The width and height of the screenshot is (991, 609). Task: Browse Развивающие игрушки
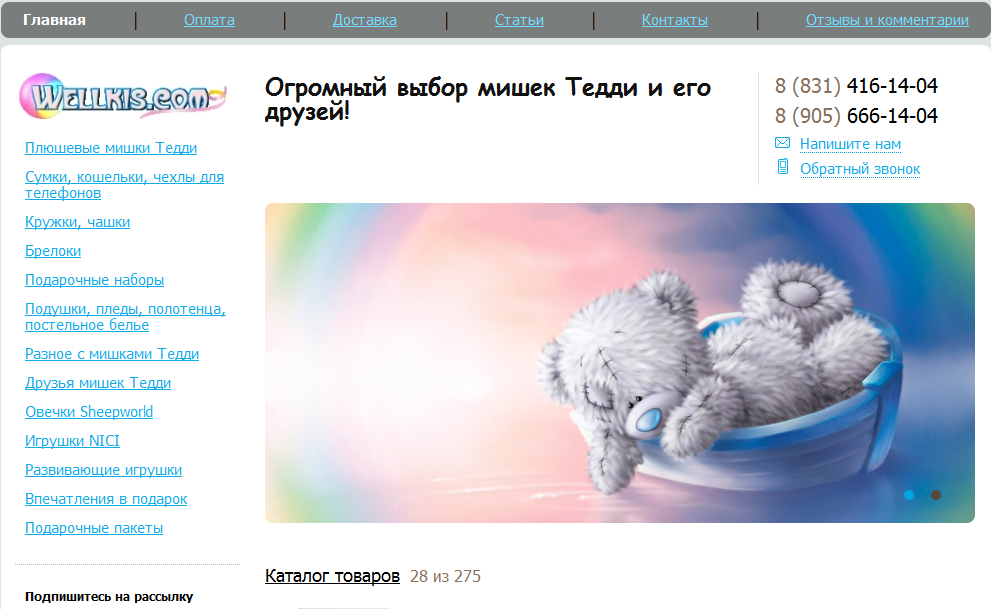tap(103, 470)
